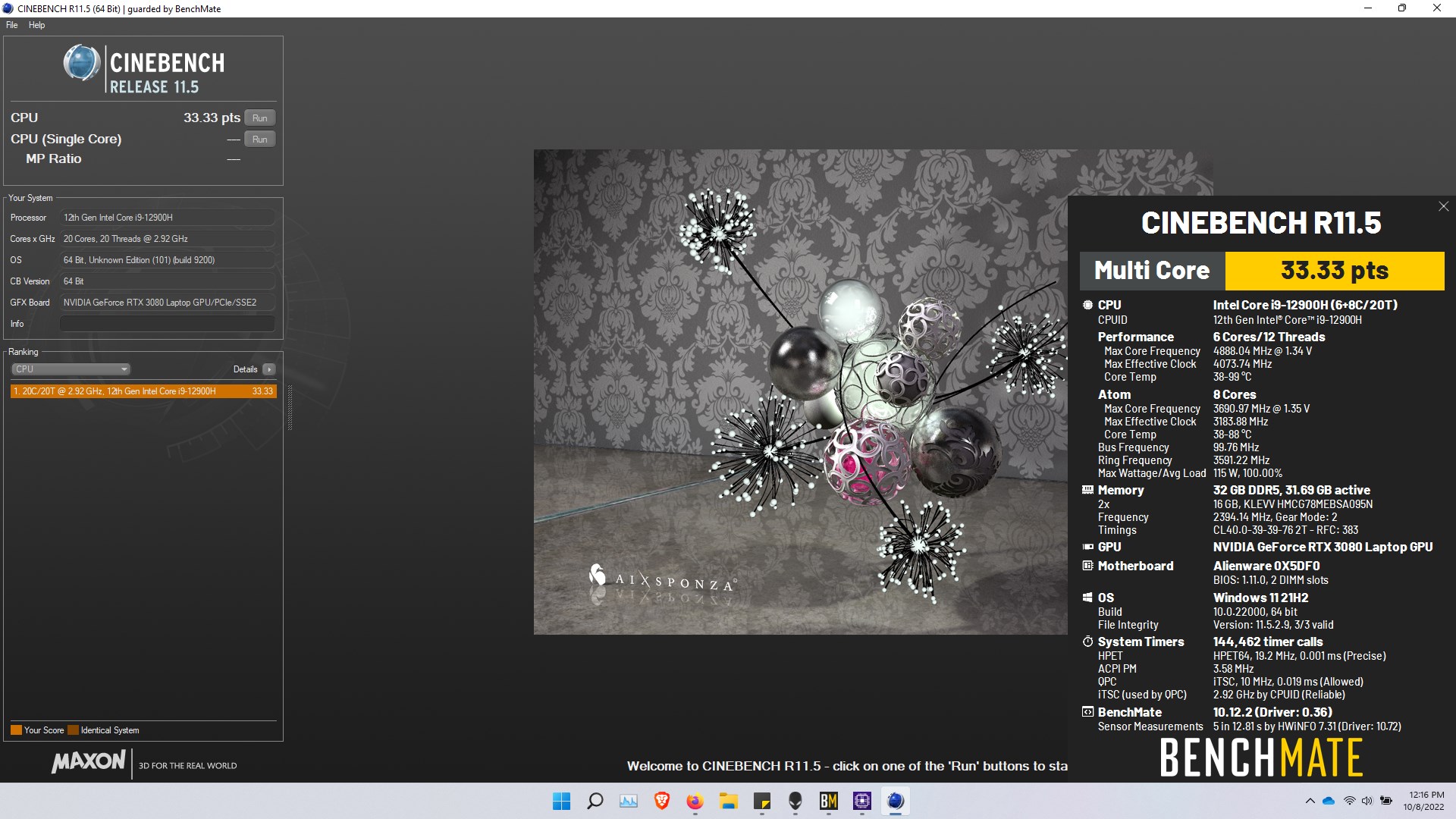This screenshot has width=1456, height=819.
Task: Click the Intel Core i9-12900H (6+8C/20T) text
Action: click(1305, 305)
